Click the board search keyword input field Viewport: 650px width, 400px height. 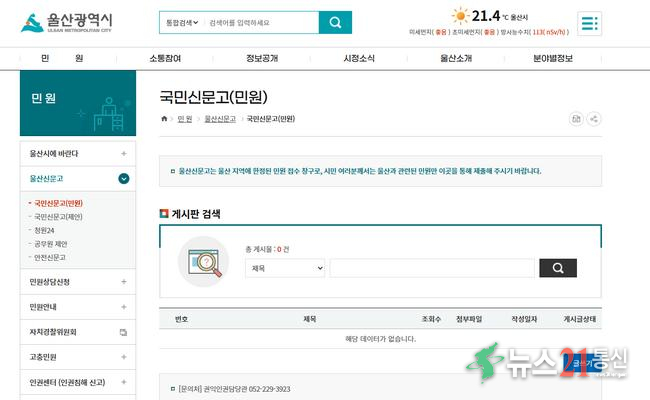pyautogui.click(x=431, y=268)
